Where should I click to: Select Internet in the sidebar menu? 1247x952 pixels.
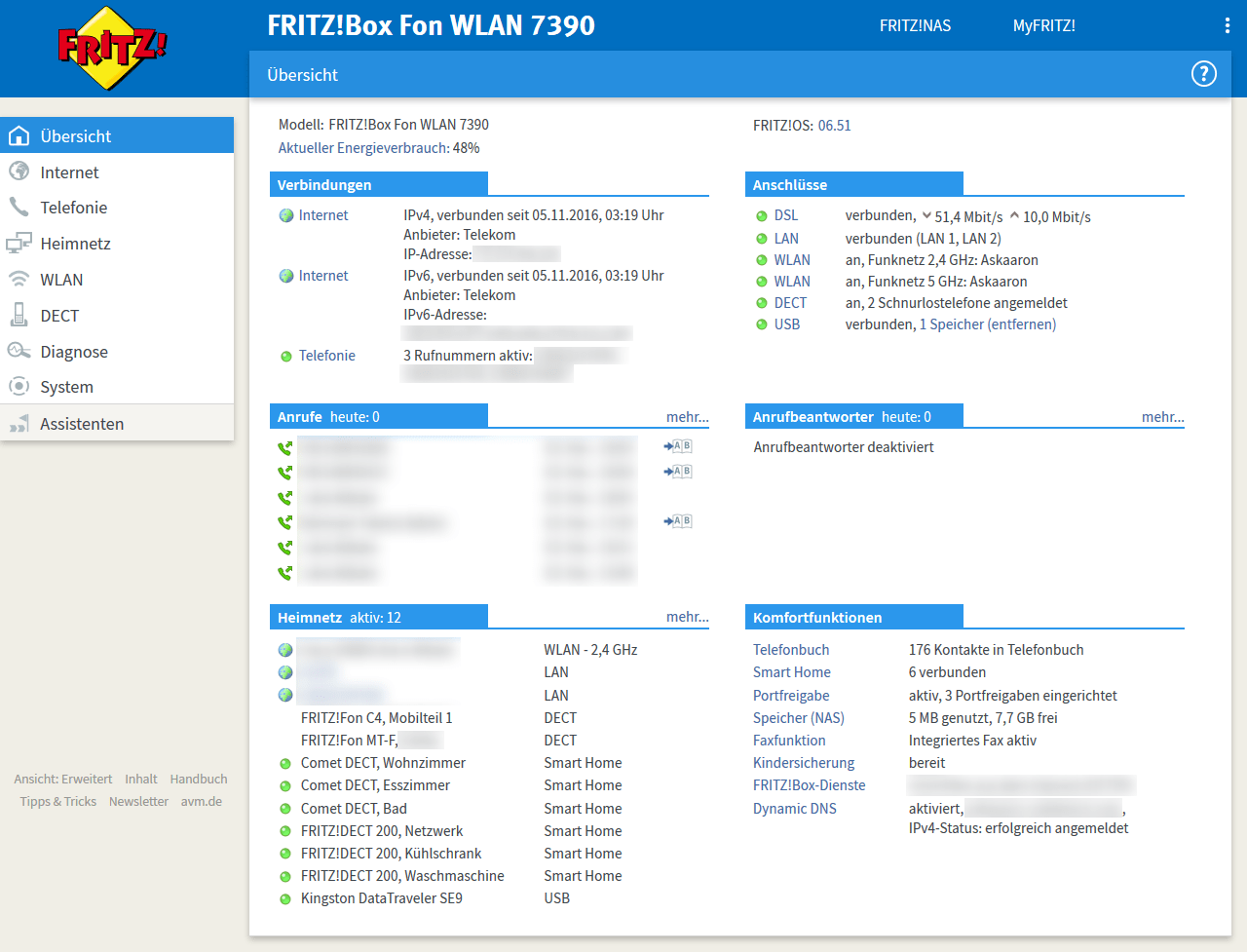point(117,171)
